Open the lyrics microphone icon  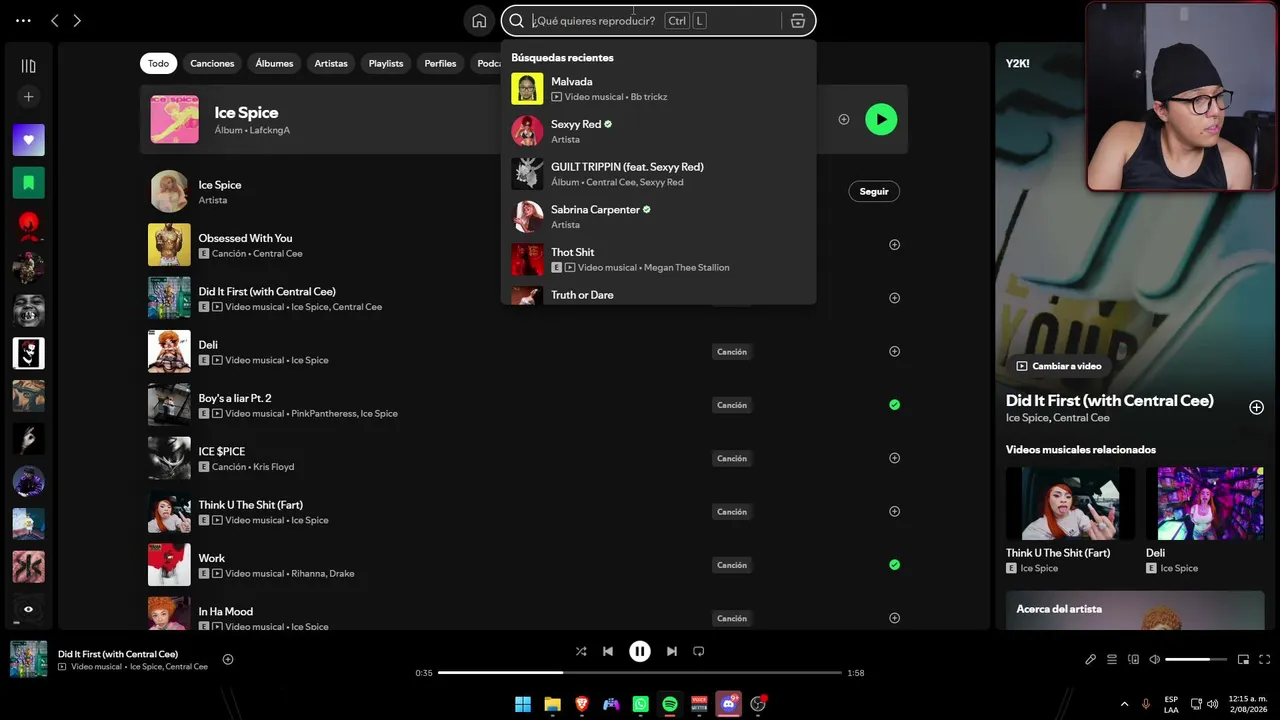tap(1090, 660)
